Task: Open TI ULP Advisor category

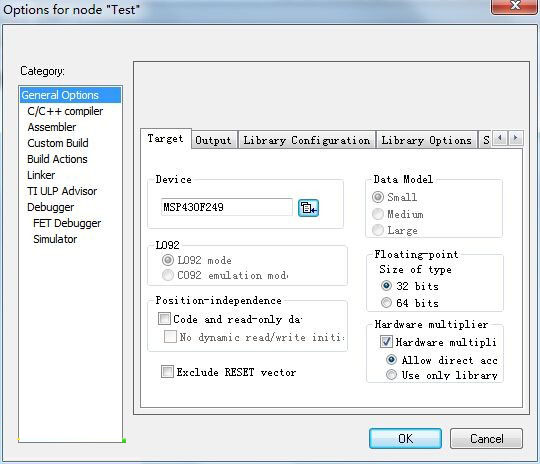Action: coord(62,191)
